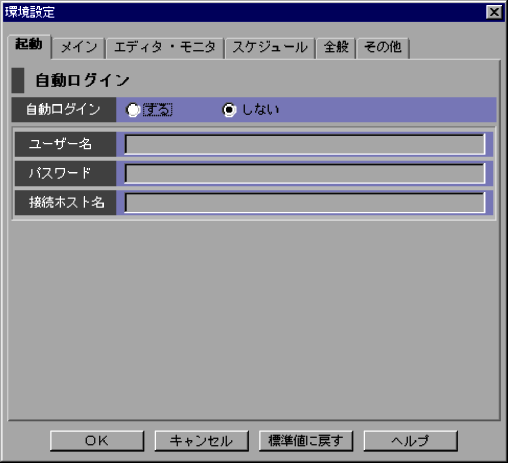Image resolution: width=508 pixels, height=463 pixels.
Task: Confirm settings with the OK button
Action: coord(97,441)
